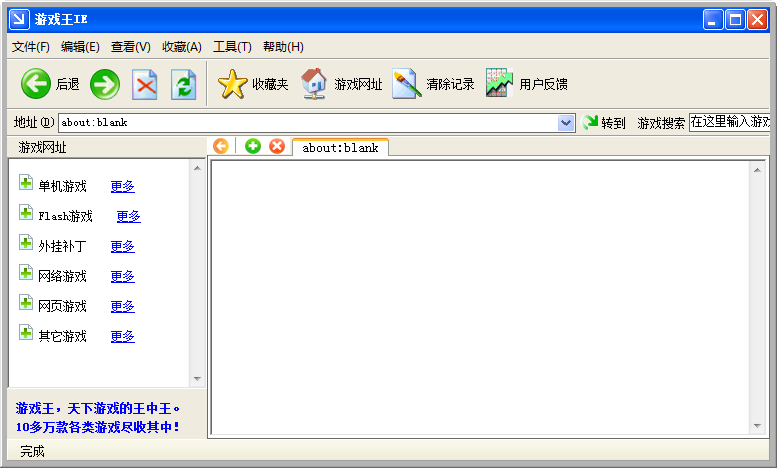Click the green Back arrow icon

(x=36, y=84)
